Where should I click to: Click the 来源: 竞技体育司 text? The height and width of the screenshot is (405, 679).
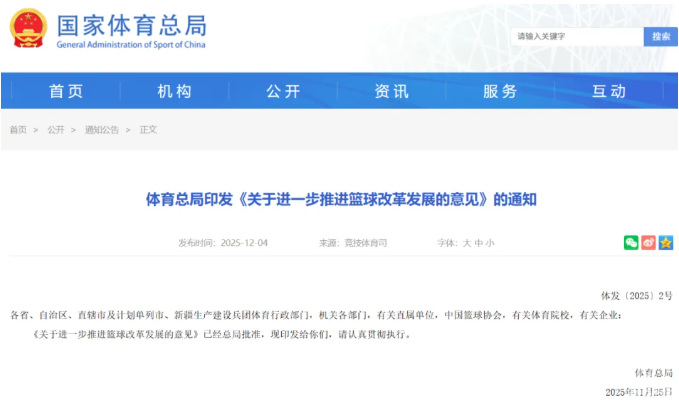coord(353,243)
